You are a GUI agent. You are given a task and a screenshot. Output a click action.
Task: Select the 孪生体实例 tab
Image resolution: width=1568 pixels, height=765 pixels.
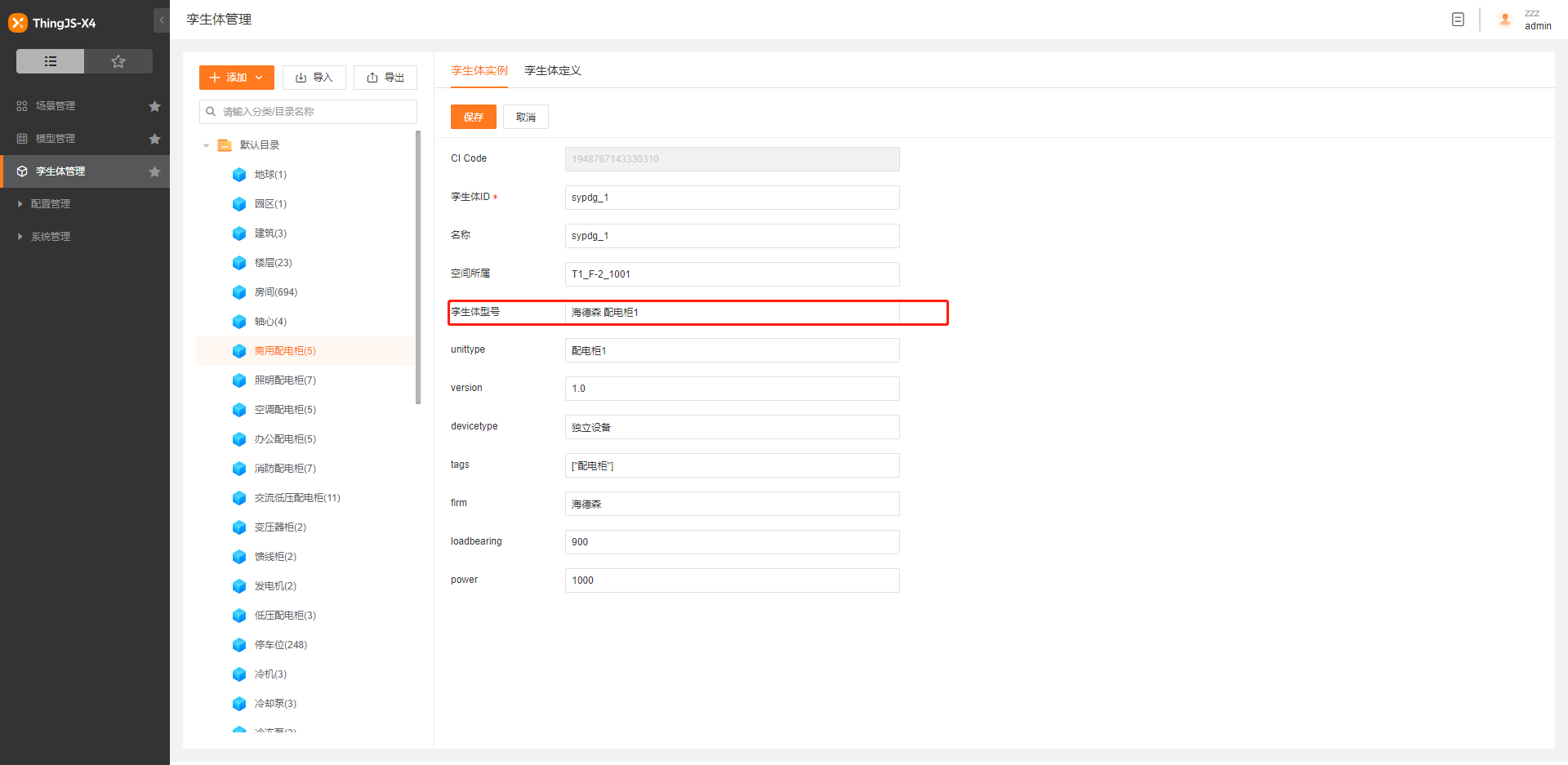click(479, 71)
